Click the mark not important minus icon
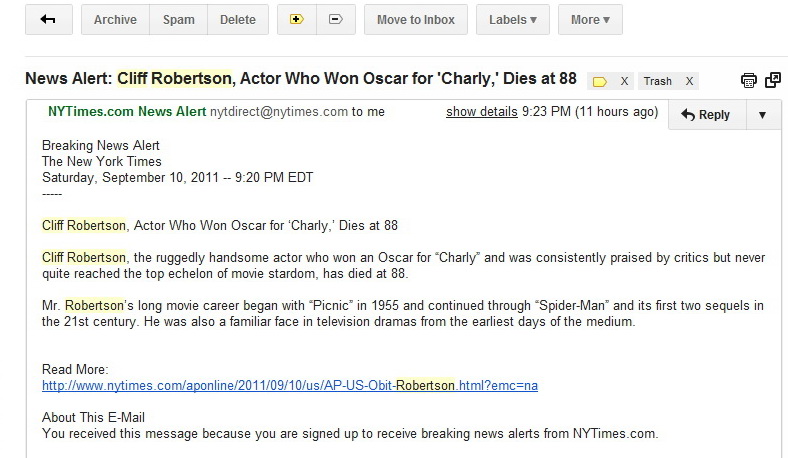The image size is (788, 458). [335, 19]
